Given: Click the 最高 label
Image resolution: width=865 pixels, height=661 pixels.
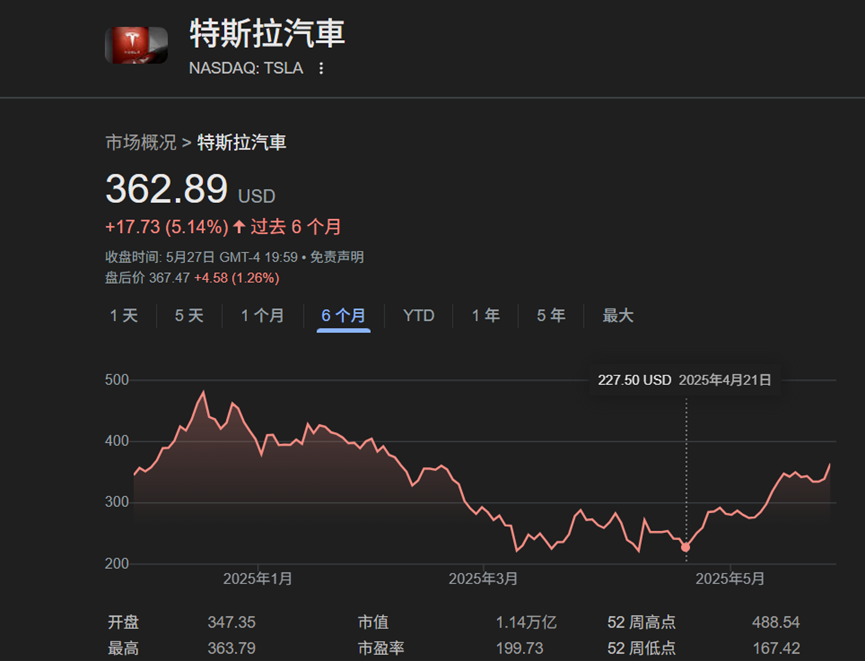Looking at the screenshot, I should 123,648.
